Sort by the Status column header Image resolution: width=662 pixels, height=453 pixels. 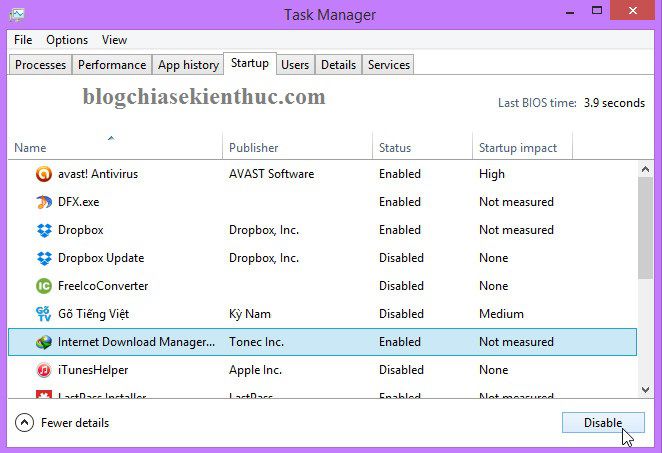[422, 146]
